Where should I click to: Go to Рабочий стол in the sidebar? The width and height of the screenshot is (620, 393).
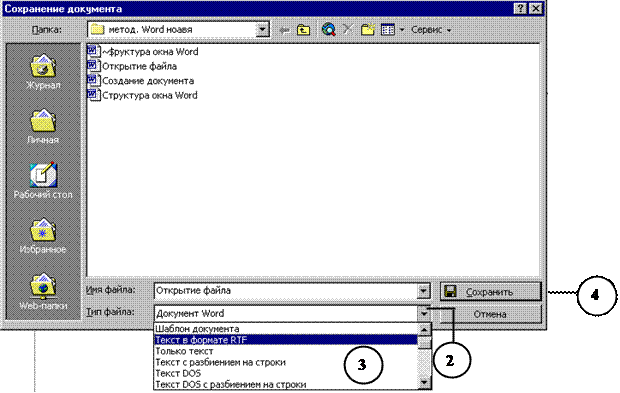pyautogui.click(x=43, y=181)
